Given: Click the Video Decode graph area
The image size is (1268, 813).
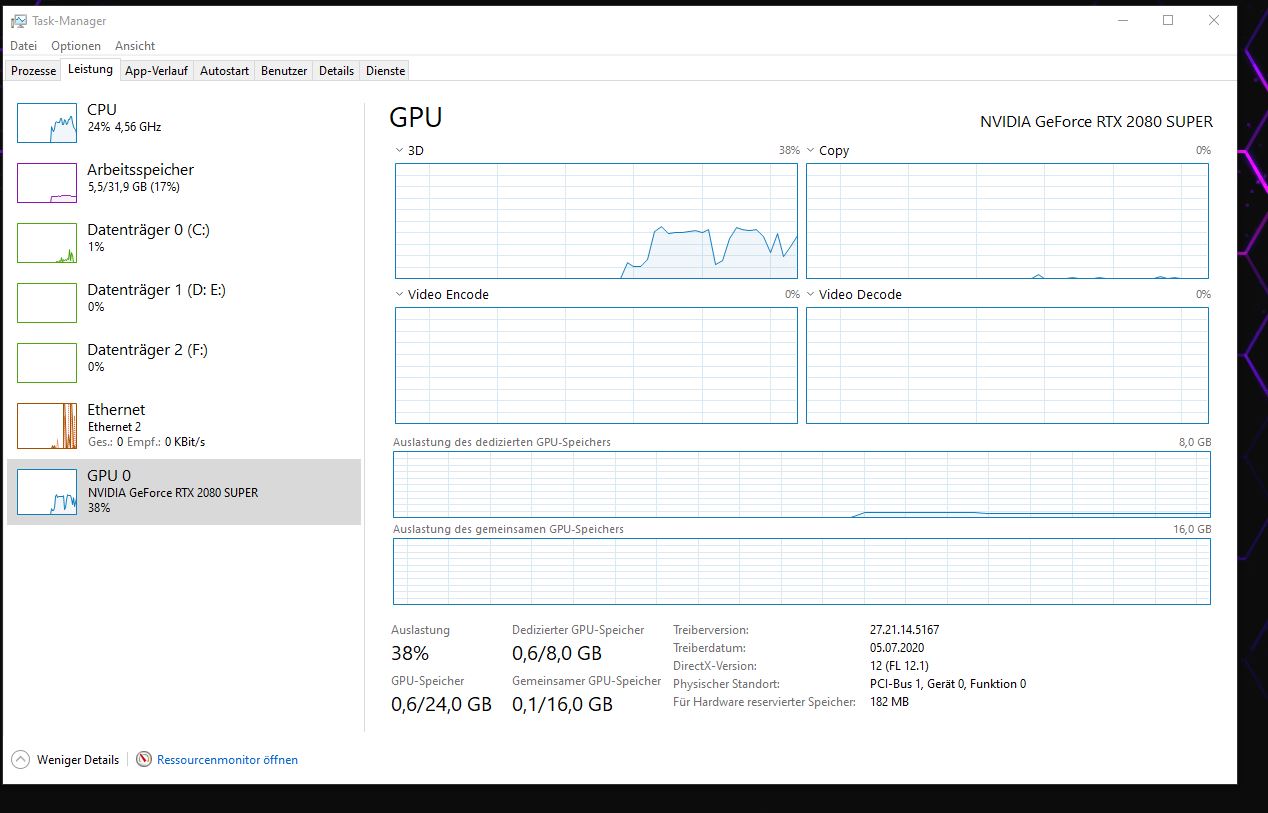Looking at the screenshot, I should tap(1007, 365).
